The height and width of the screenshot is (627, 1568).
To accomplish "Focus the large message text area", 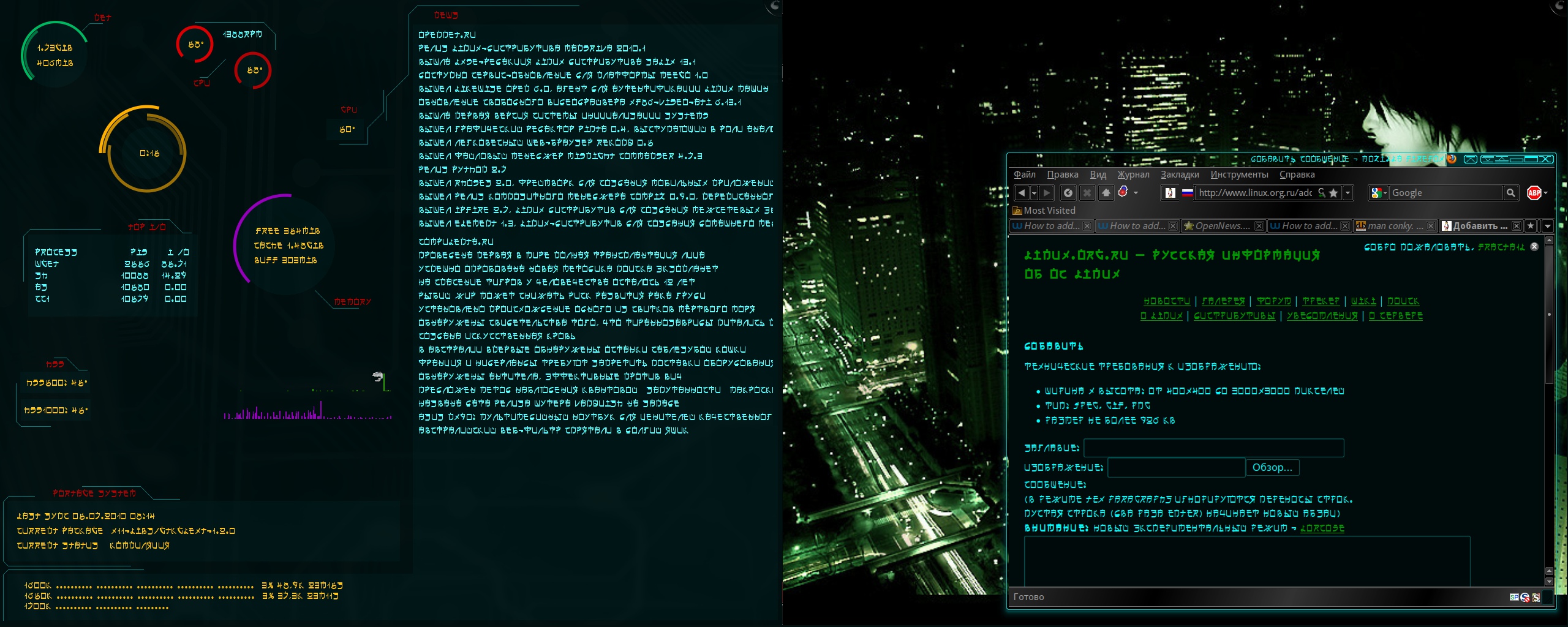I will pyautogui.click(x=1247, y=561).
